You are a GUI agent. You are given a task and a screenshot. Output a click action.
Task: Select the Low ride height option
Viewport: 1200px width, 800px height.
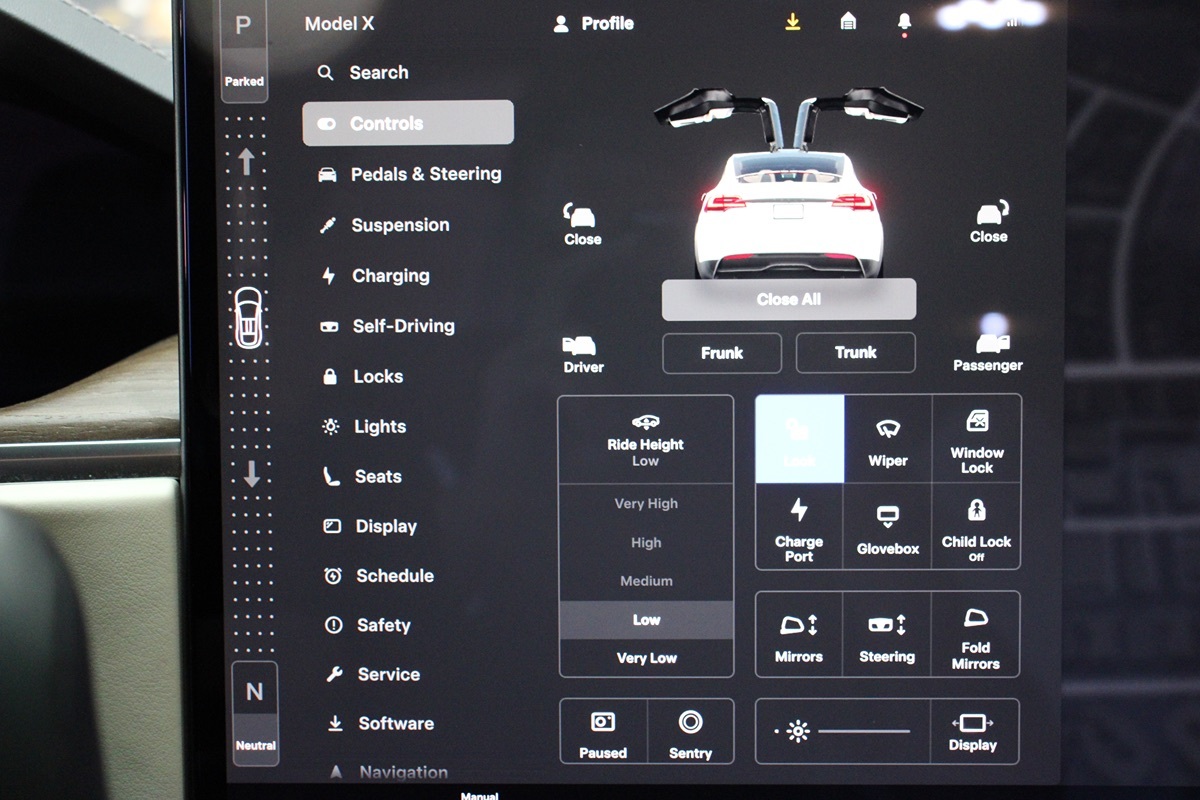[646, 620]
